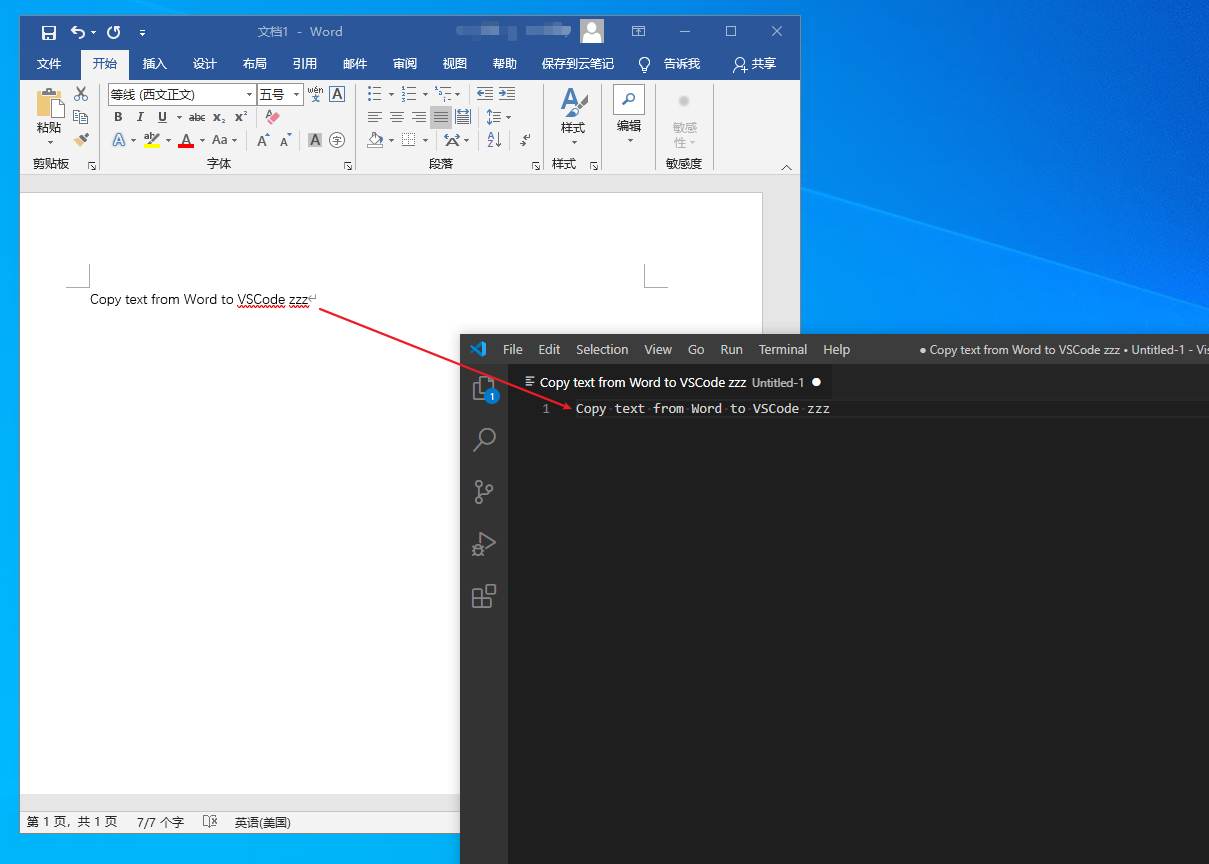Toggle Justify alignment in Word
The width and height of the screenshot is (1209, 864).
(x=441, y=117)
